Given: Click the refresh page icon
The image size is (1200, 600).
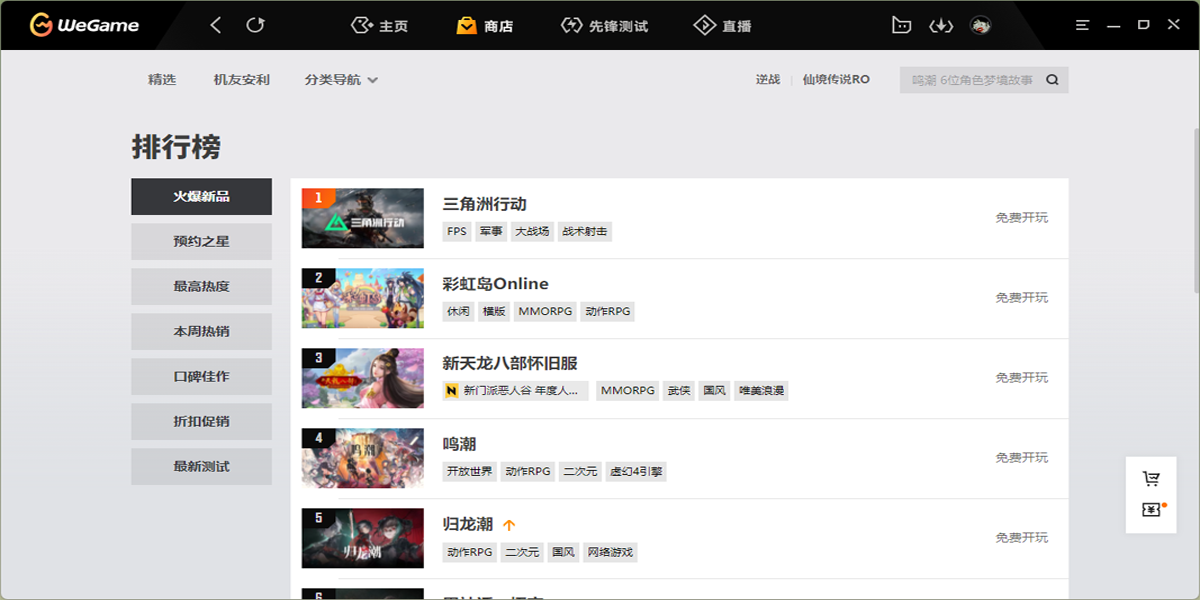Looking at the screenshot, I should pos(256,25).
